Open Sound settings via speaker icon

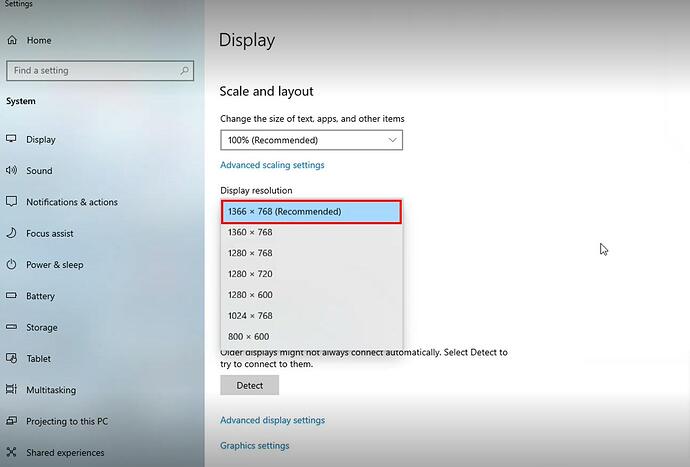tap(11, 171)
